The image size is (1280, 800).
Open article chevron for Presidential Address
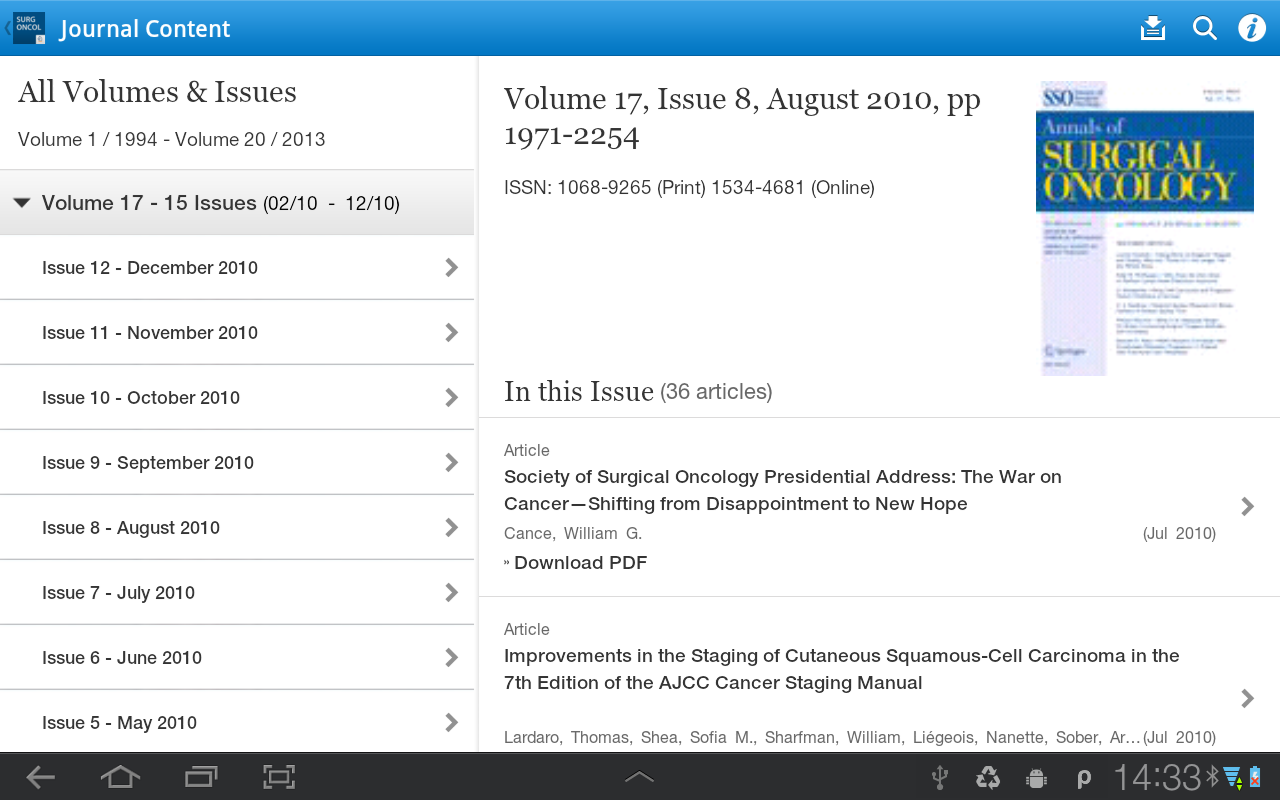click(x=1247, y=506)
